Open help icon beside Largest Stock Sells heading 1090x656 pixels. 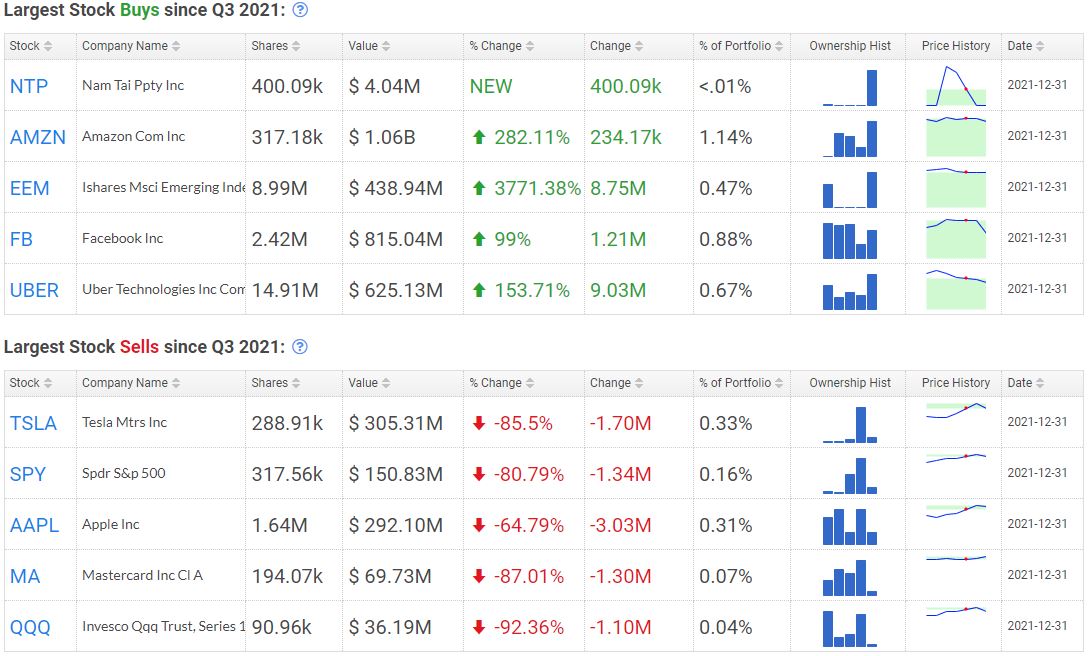300,347
